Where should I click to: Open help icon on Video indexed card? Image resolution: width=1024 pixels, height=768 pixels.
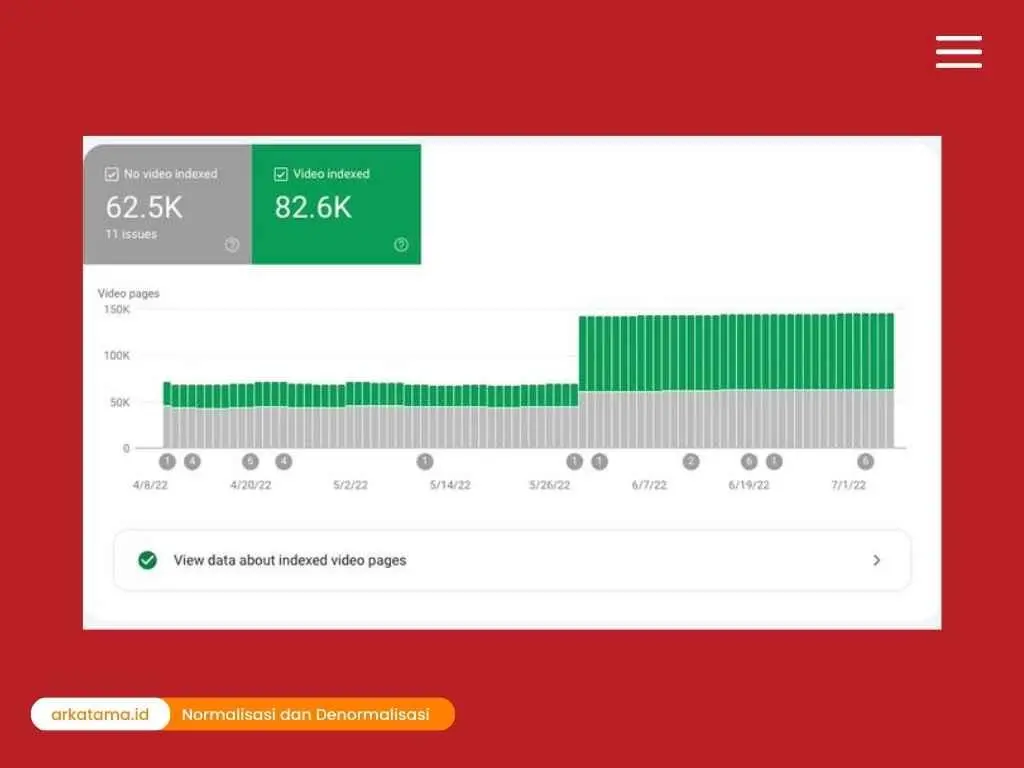coord(401,244)
